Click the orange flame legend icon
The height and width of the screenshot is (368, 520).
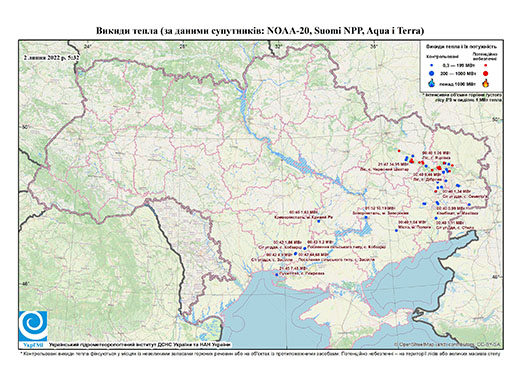[486, 83]
